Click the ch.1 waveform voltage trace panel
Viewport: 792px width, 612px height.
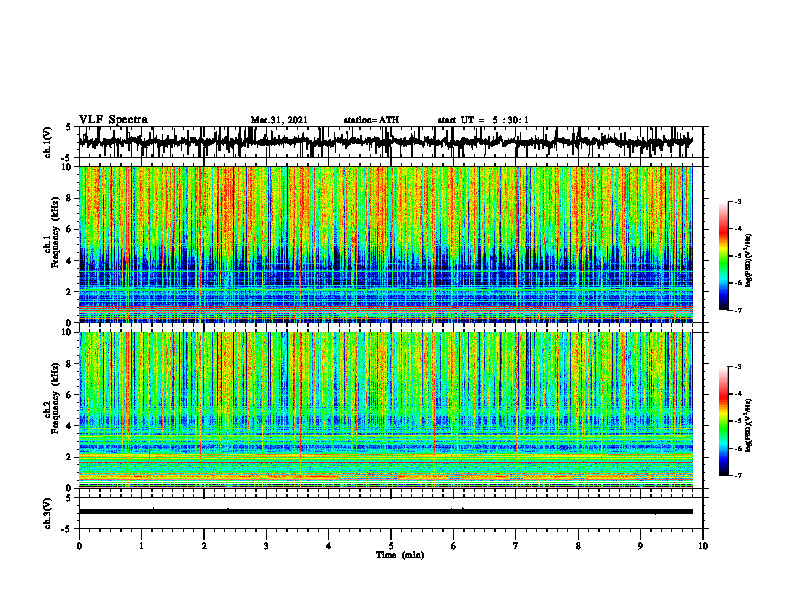click(390, 142)
